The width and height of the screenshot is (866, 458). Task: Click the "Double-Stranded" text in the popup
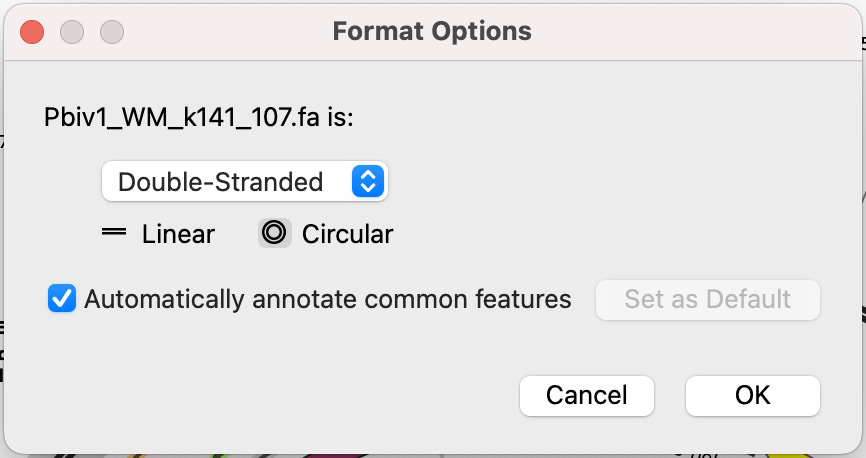click(220, 182)
